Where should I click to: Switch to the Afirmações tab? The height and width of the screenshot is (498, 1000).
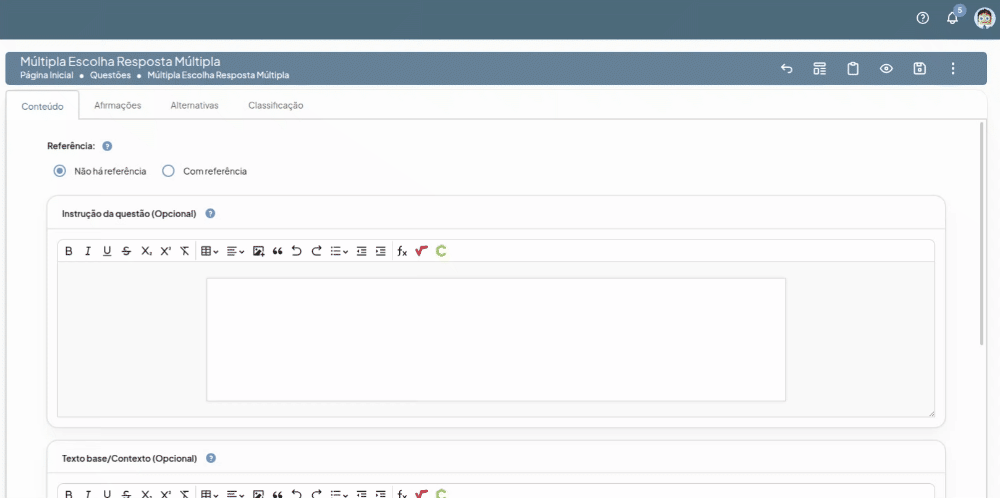click(x=117, y=105)
